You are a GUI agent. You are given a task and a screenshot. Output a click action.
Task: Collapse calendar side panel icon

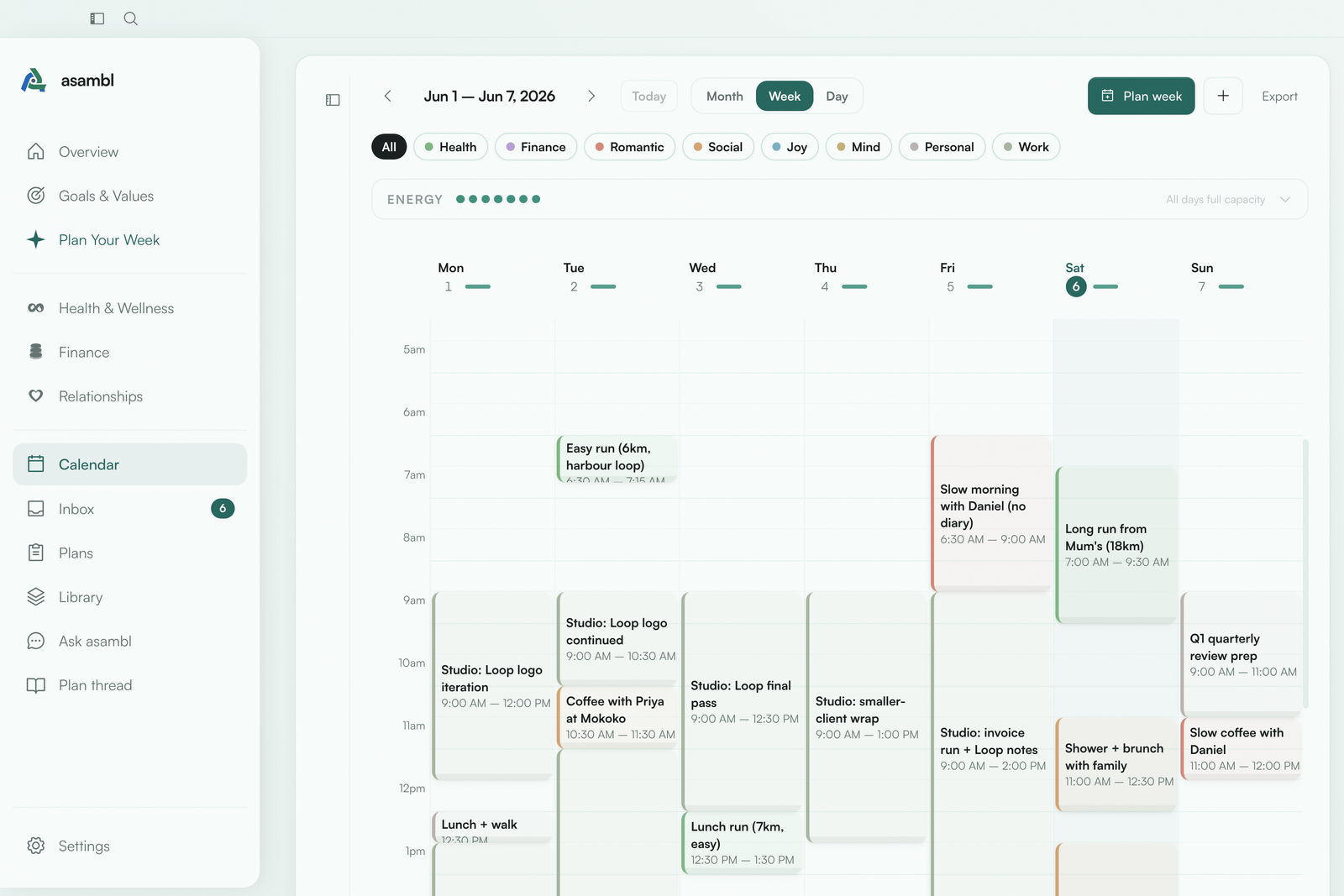click(333, 100)
